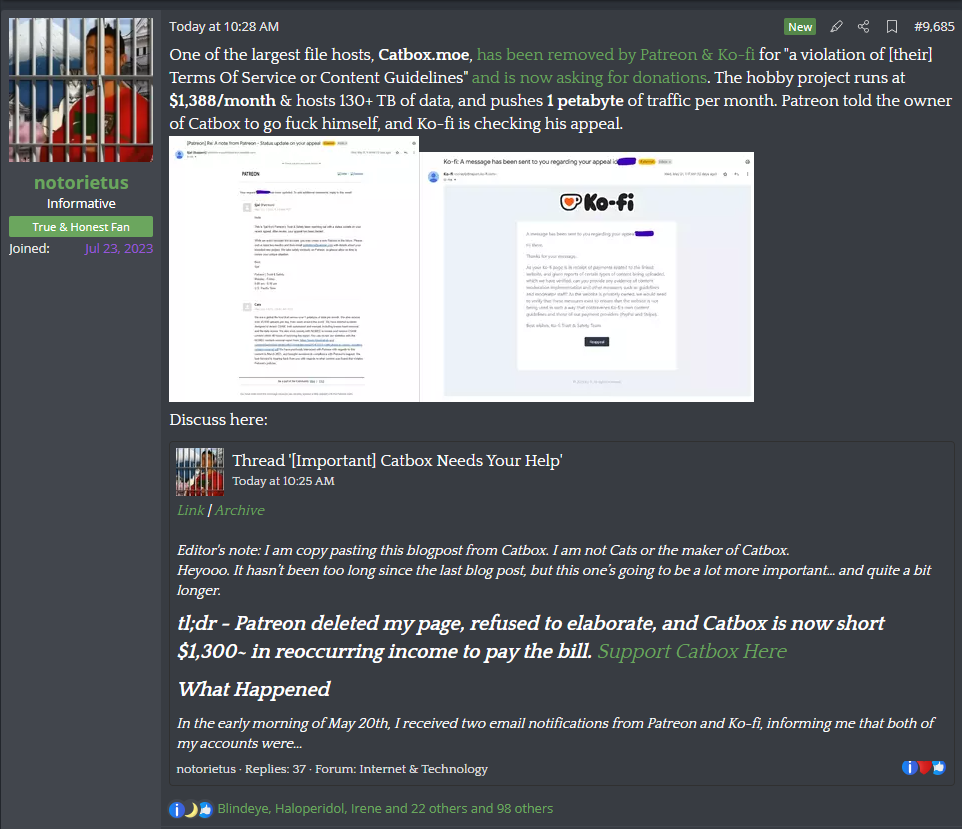The height and width of the screenshot is (829, 962).
Task: Click the 'Today at 10:25 AM' embed timestamp
Action: (x=283, y=481)
